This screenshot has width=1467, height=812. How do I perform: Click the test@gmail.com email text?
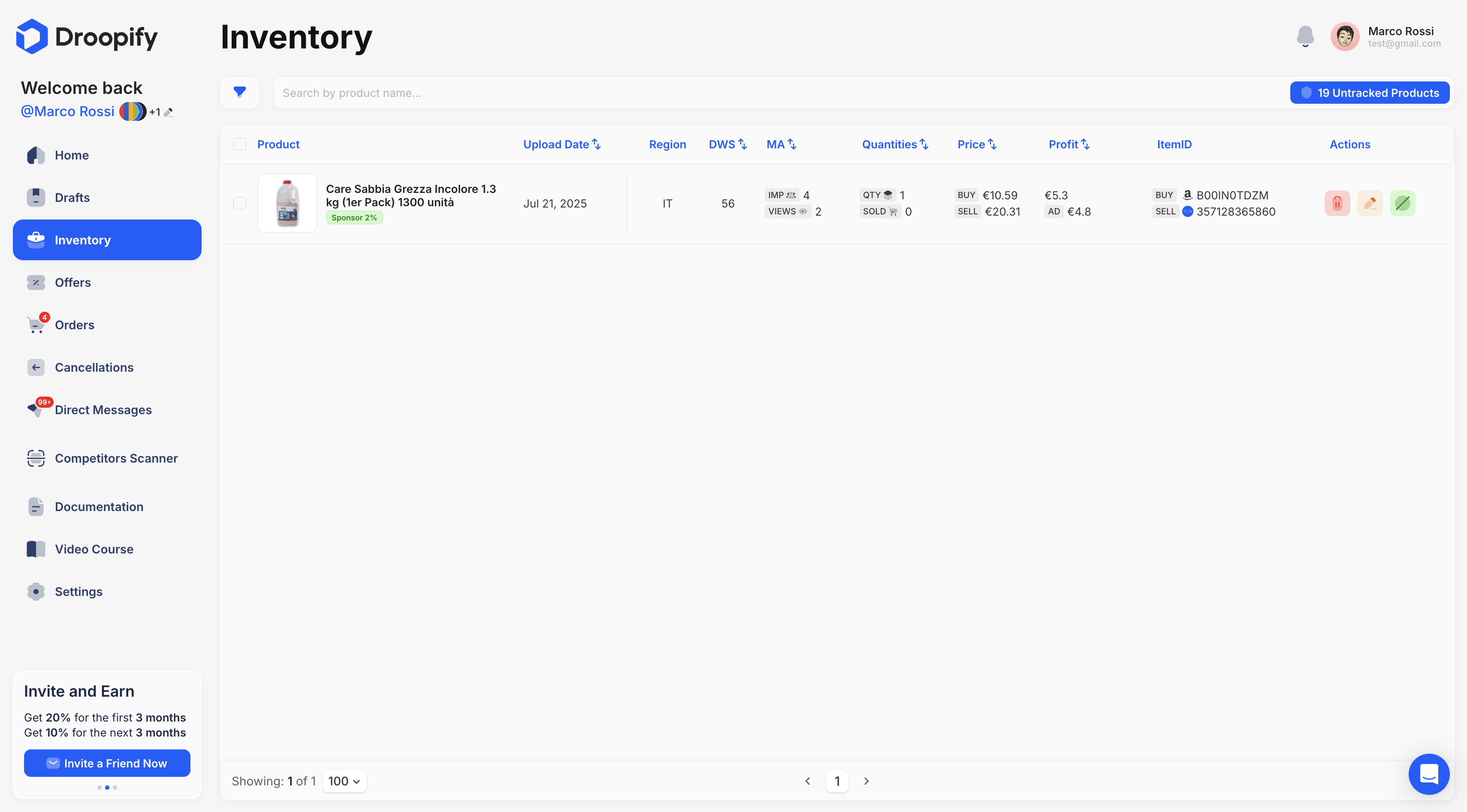[x=1404, y=44]
